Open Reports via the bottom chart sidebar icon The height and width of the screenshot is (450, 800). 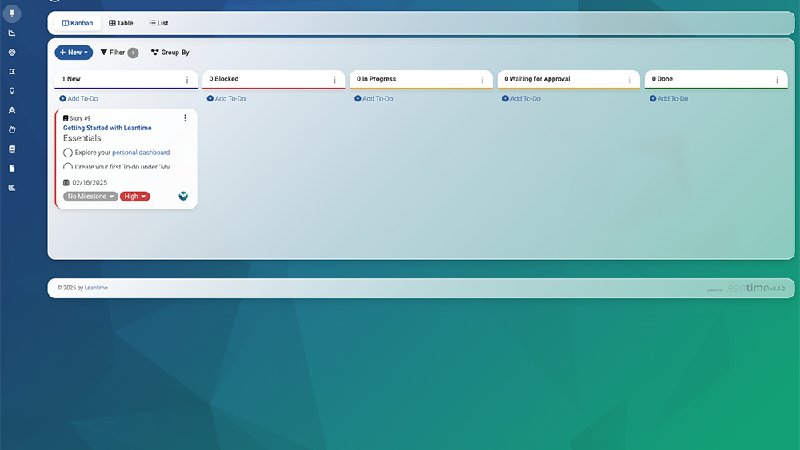(x=12, y=188)
